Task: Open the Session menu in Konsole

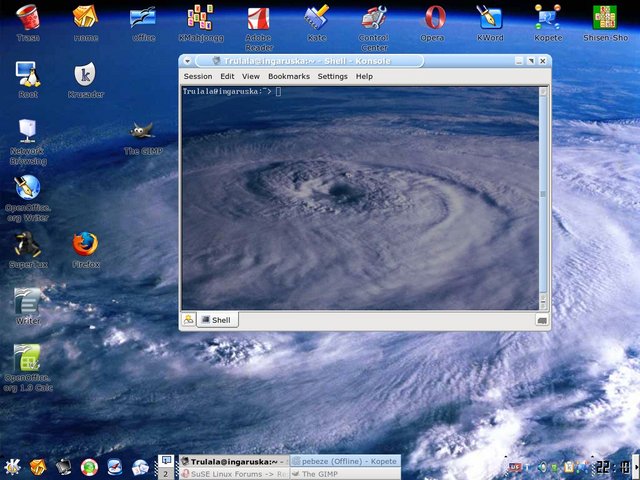Action: click(x=198, y=76)
